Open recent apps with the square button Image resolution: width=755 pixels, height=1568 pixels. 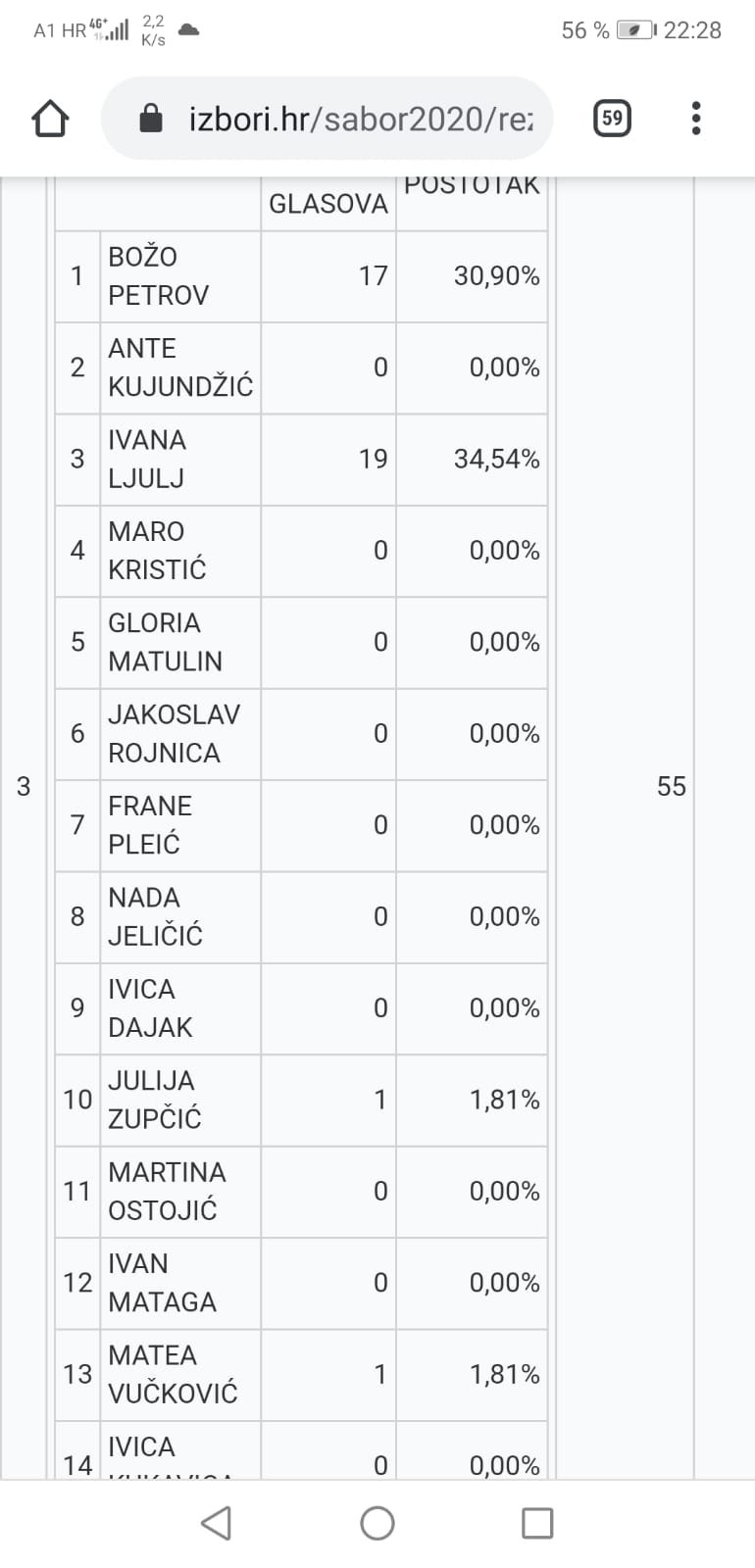point(537,1523)
